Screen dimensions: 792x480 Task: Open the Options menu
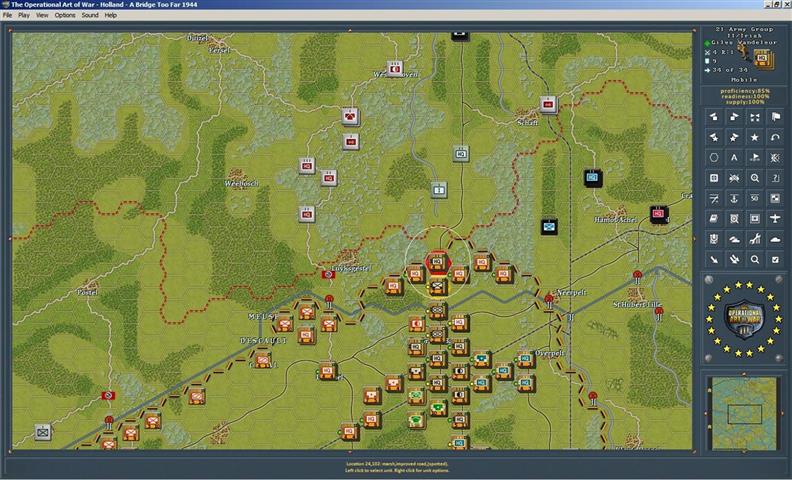(65, 15)
